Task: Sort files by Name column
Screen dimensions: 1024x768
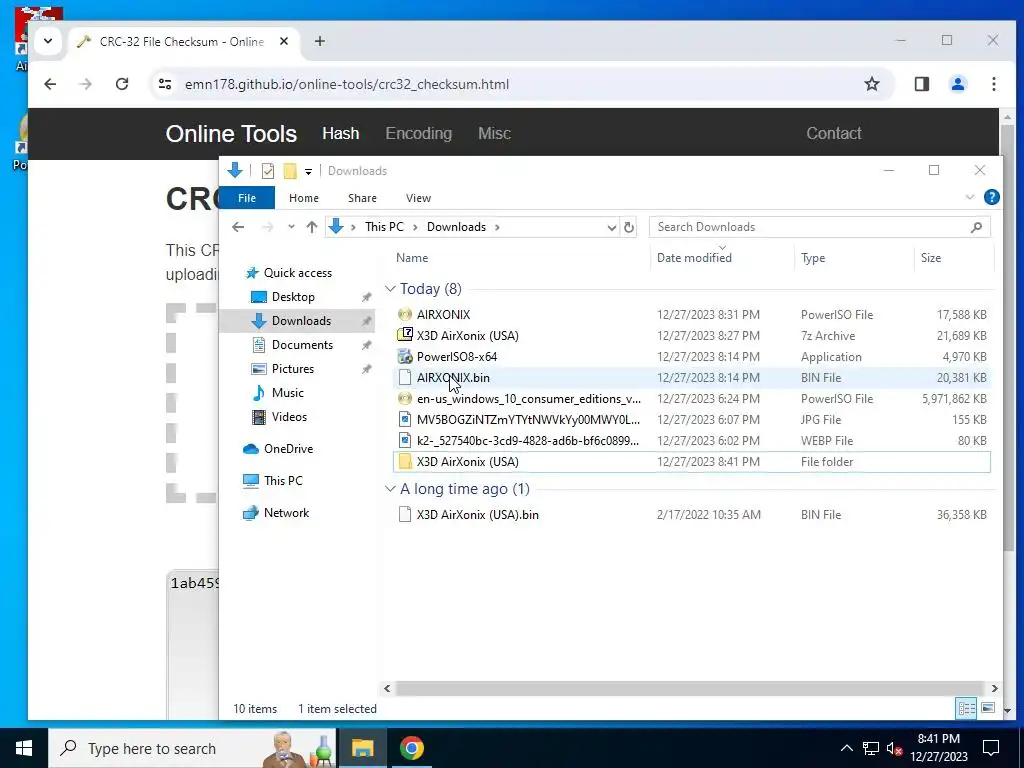Action: (x=412, y=258)
